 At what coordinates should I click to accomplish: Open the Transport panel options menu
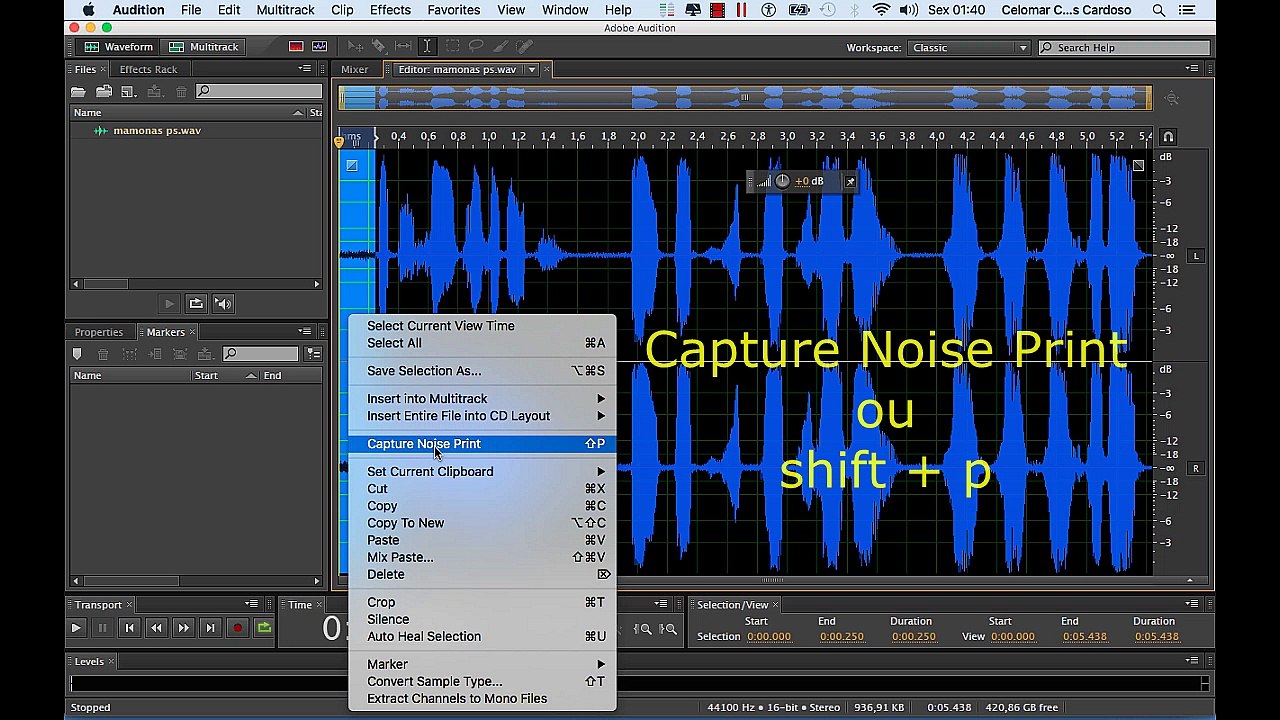[x=252, y=604]
